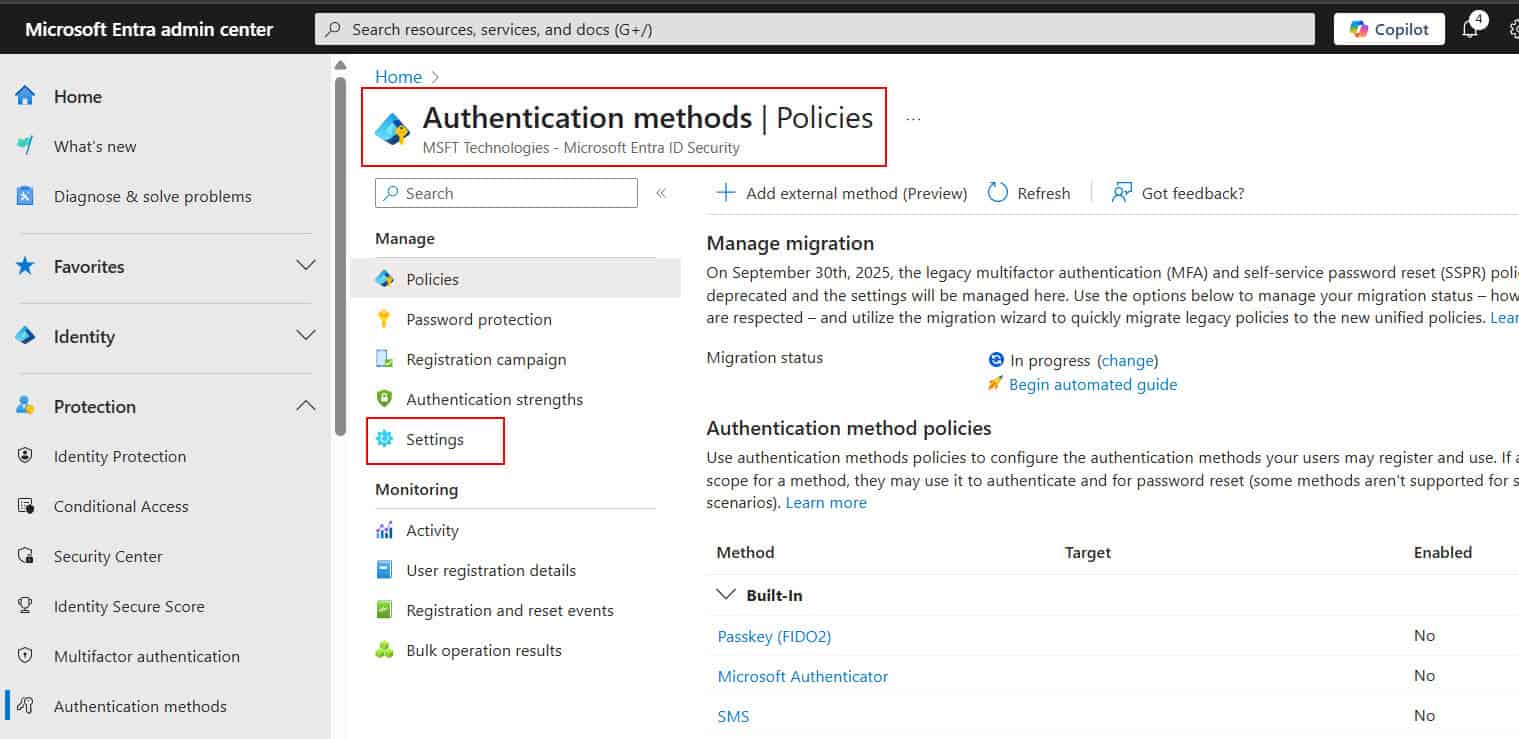Click the Refresh icon in toolbar
Image resolution: width=1519 pixels, height=739 pixels.
pyautogui.click(x=997, y=193)
